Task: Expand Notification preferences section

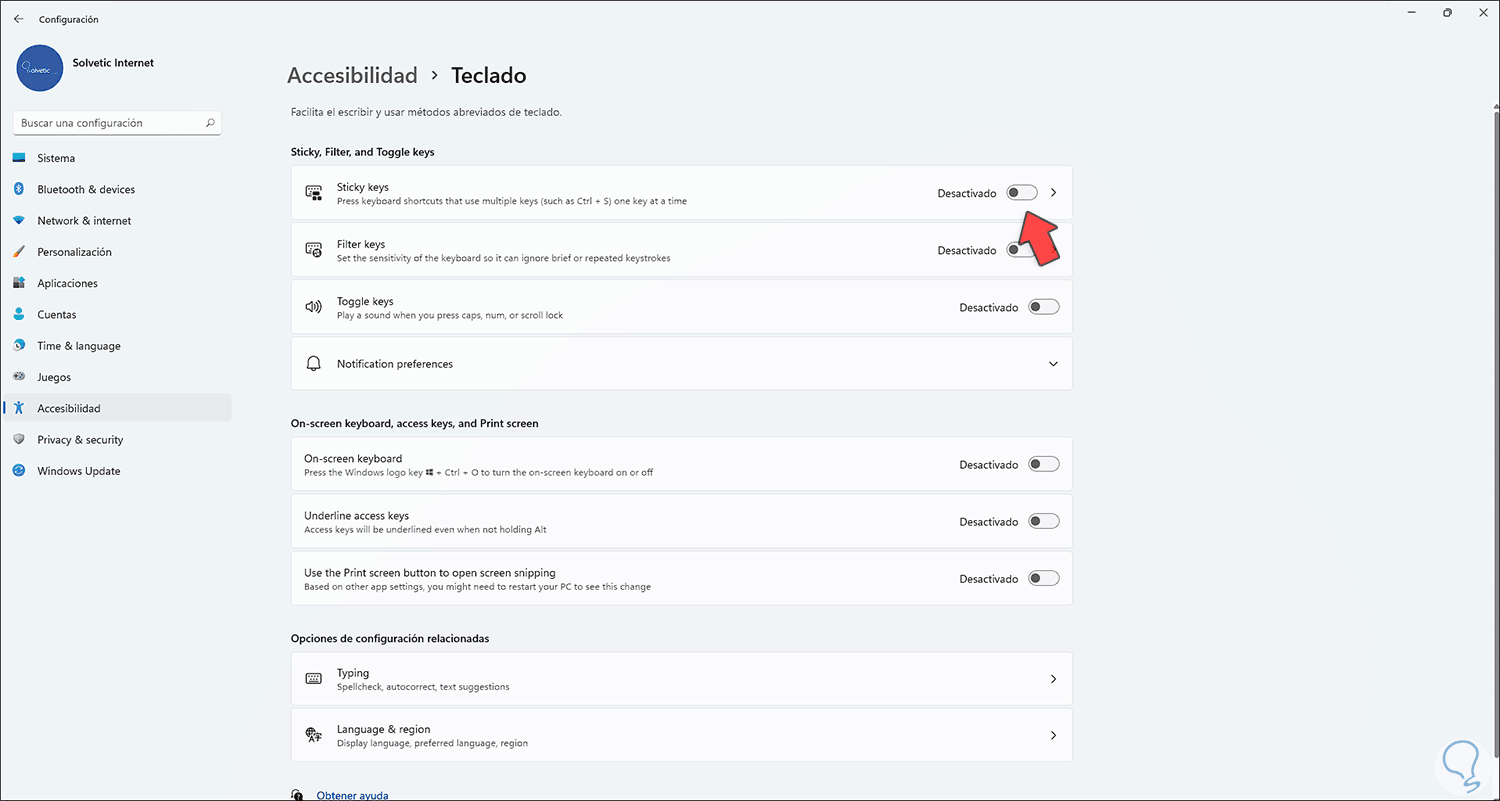Action: click(x=1053, y=364)
